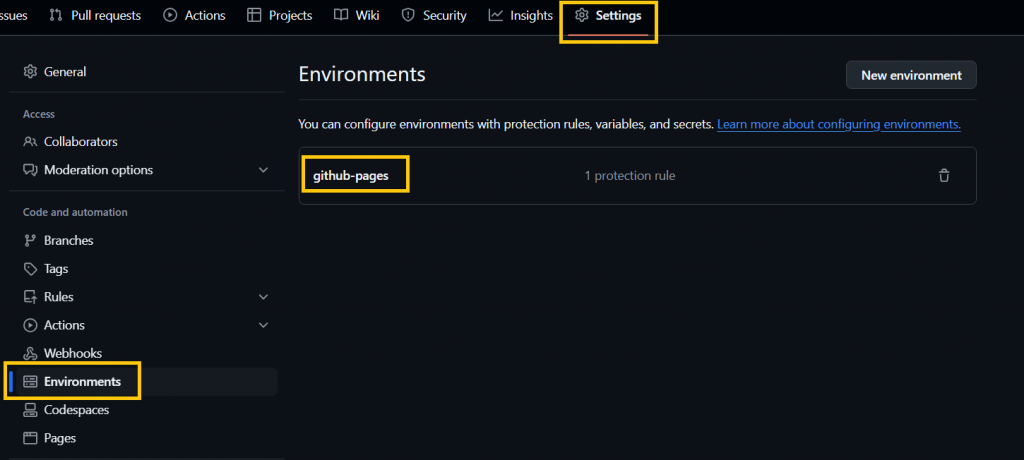Viewport: 1024px width, 460px height.
Task: Click the Codespaces icon in the sidebar
Action: pos(30,410)
